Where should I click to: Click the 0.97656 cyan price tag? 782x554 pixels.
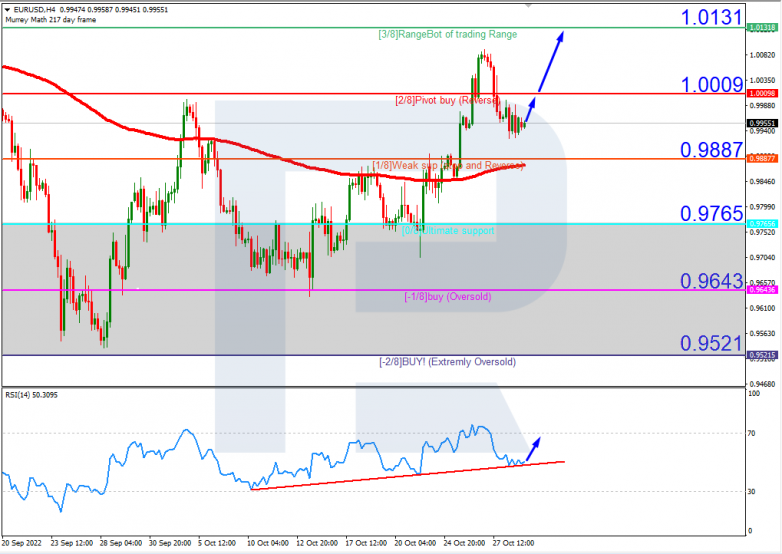click(763, 224)
